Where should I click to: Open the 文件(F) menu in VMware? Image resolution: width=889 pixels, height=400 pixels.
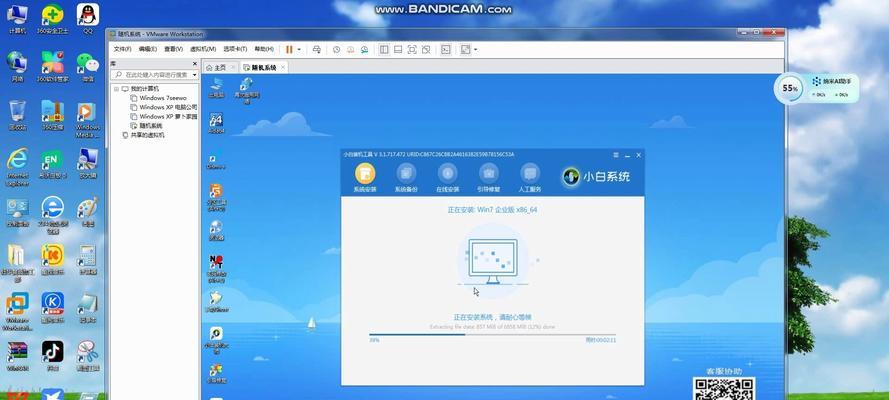pos(122,49)
